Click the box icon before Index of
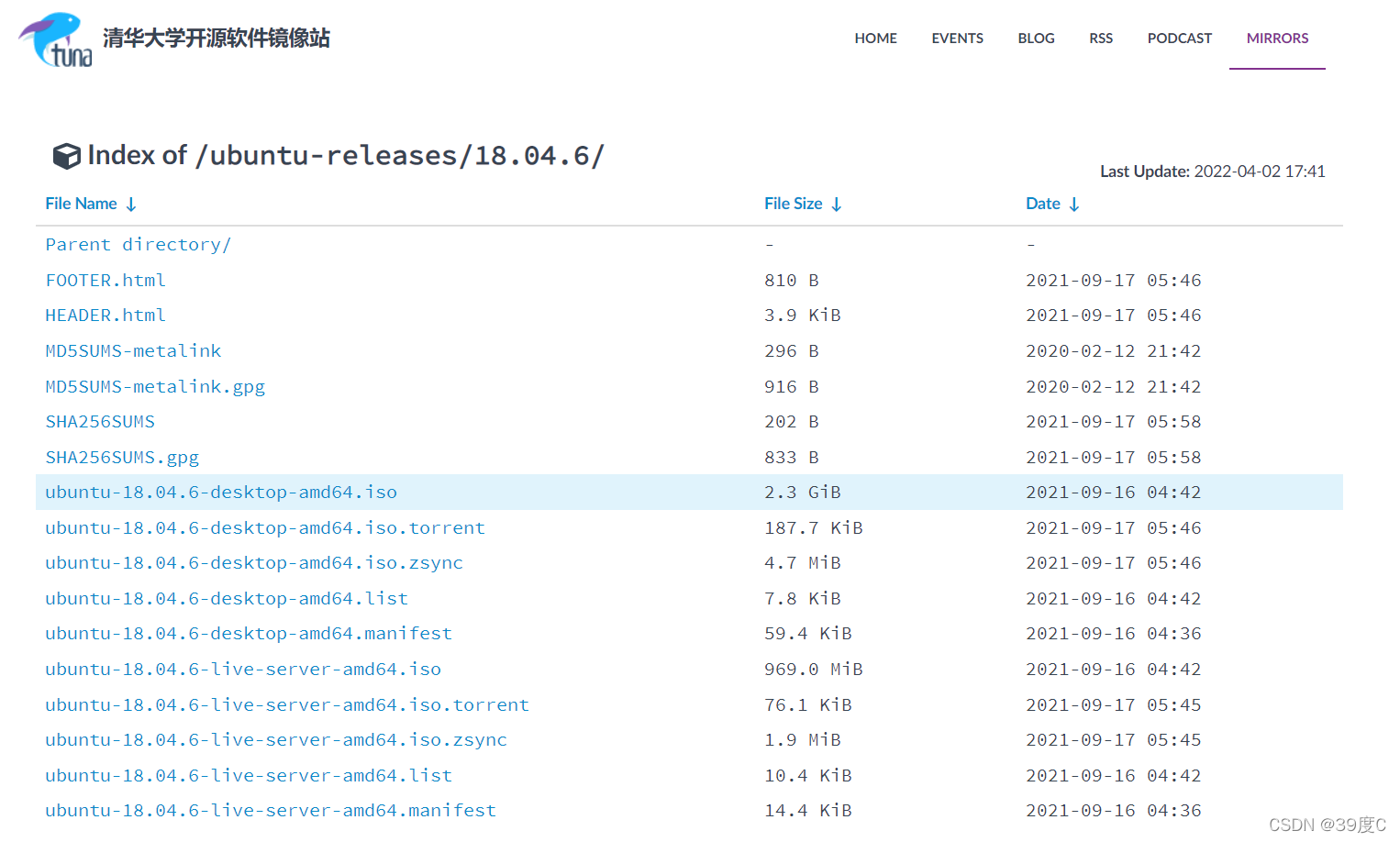The image size is (1400, 842). (x=66, y=156)
